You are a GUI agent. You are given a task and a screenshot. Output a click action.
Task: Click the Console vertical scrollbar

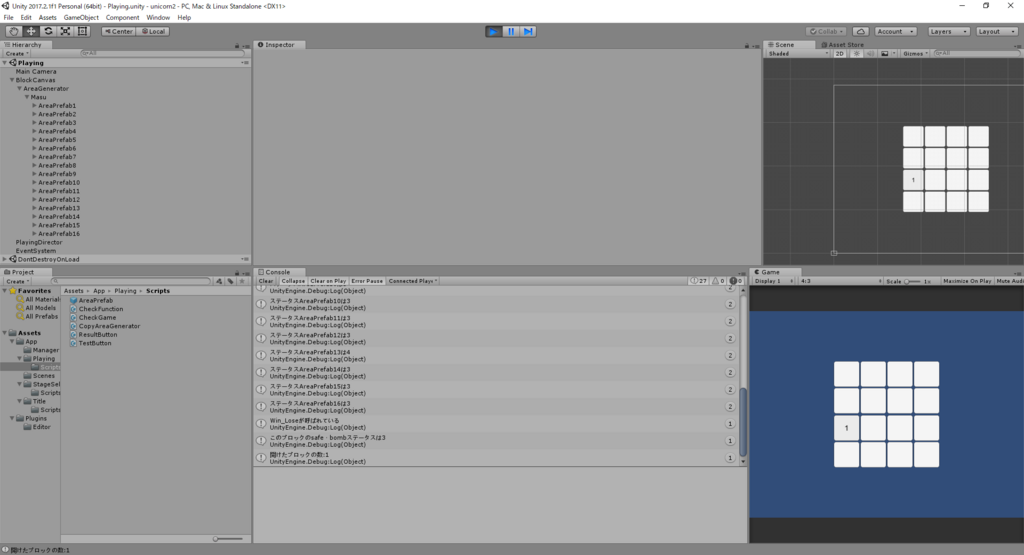[743, 422]
